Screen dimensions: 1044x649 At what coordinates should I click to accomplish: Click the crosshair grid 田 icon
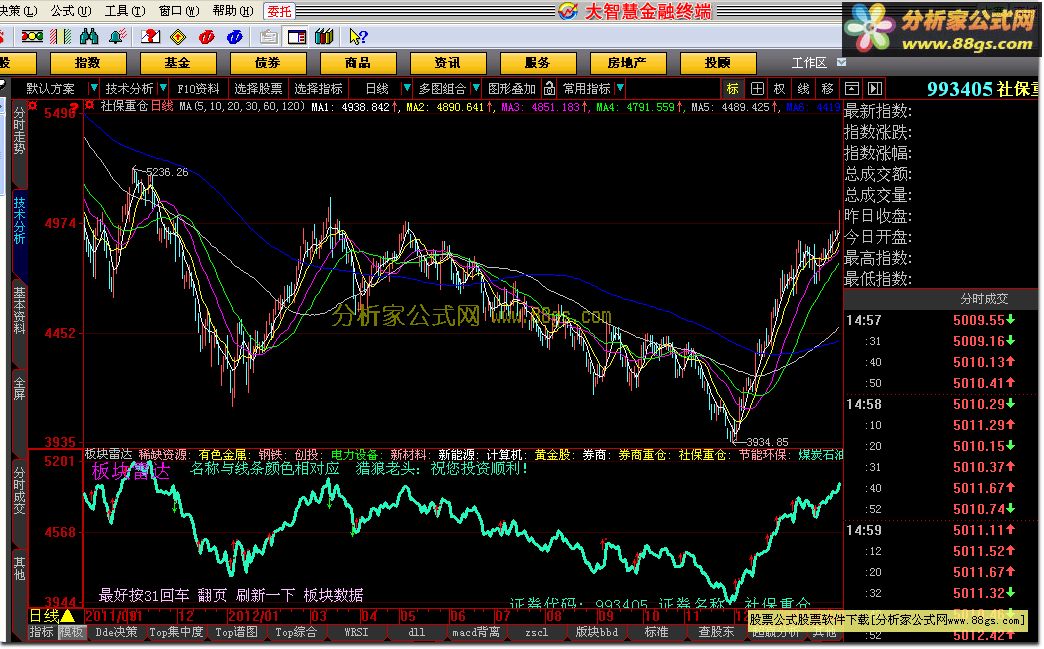pos(757,89)
